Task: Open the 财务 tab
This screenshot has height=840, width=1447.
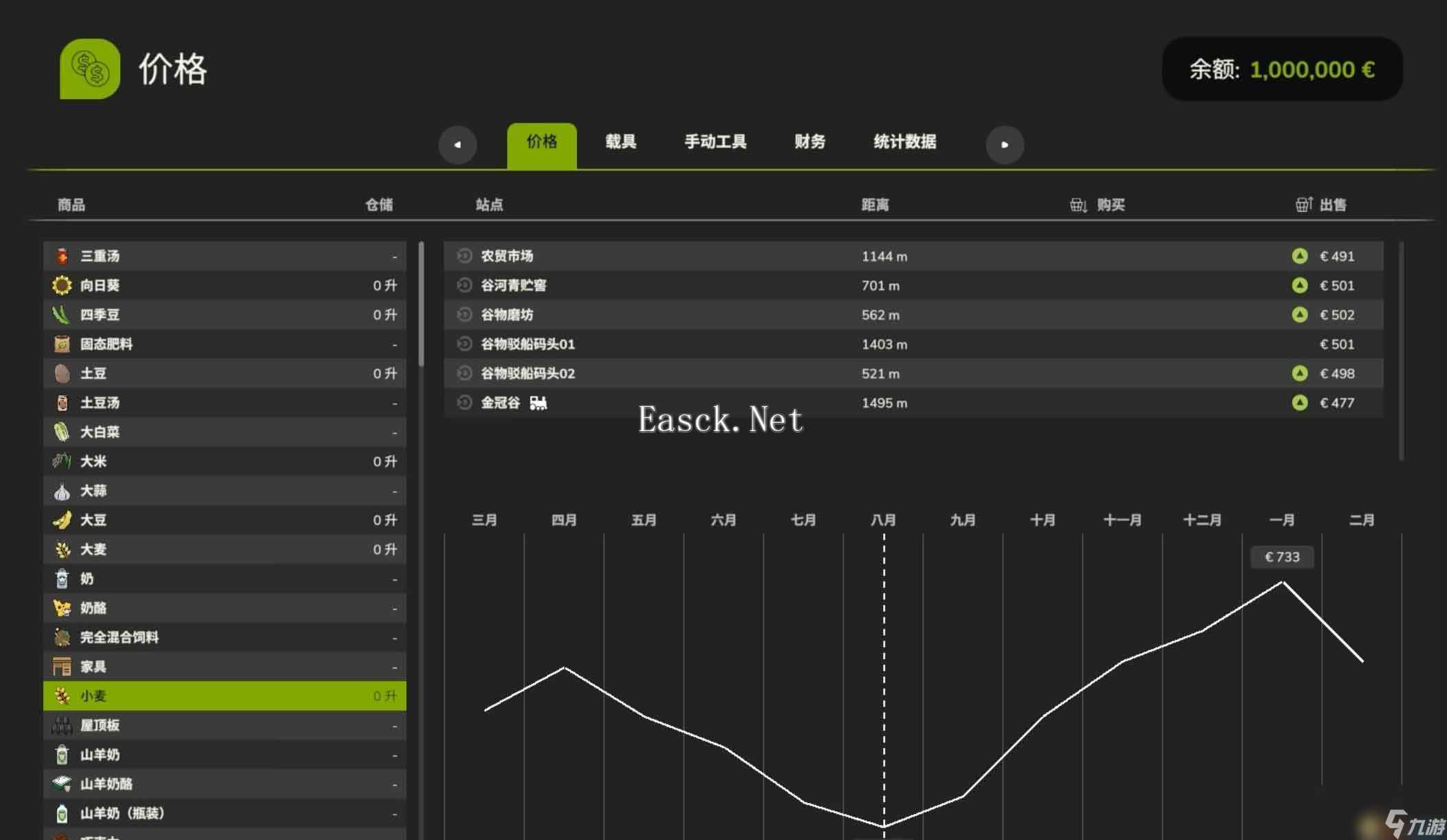Action: tap(809, 142)
